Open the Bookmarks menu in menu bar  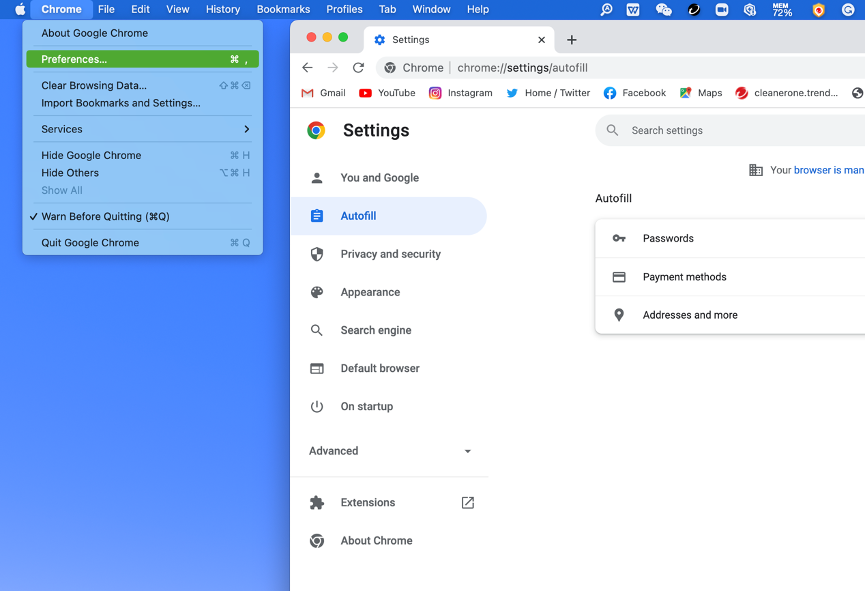(x=283, y=9)
